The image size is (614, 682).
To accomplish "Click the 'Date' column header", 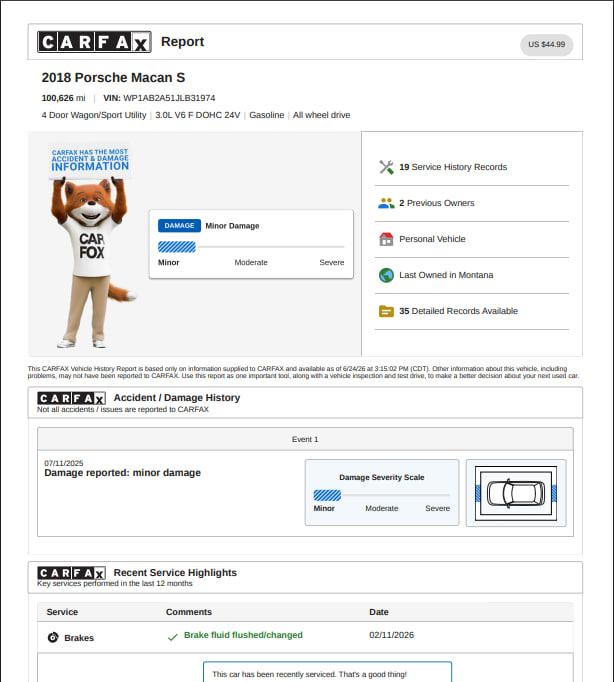I will pos(379,612).
